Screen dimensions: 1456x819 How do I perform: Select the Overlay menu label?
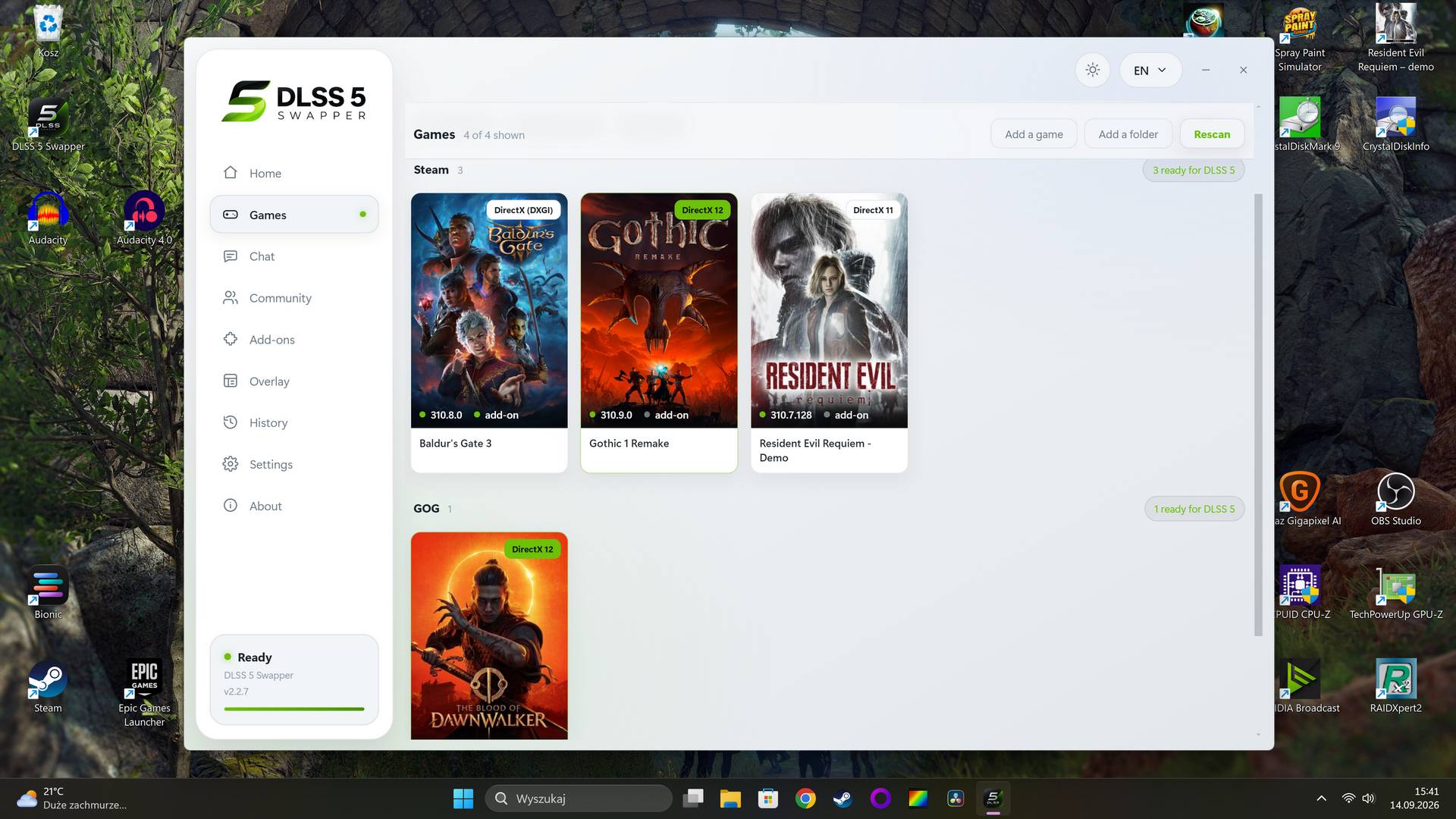coord(269,381)
